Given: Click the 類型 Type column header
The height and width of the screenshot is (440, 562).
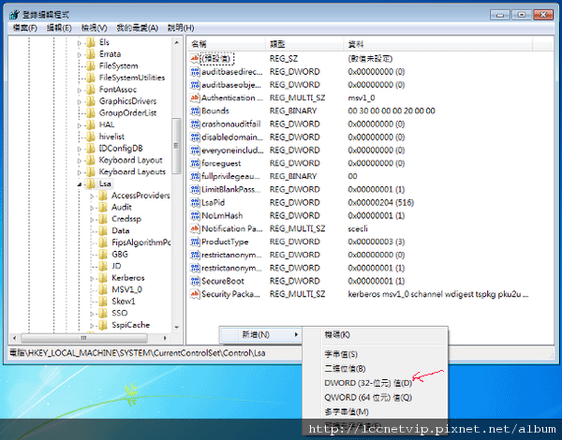Looking at the screenshot, I should 305,44.
